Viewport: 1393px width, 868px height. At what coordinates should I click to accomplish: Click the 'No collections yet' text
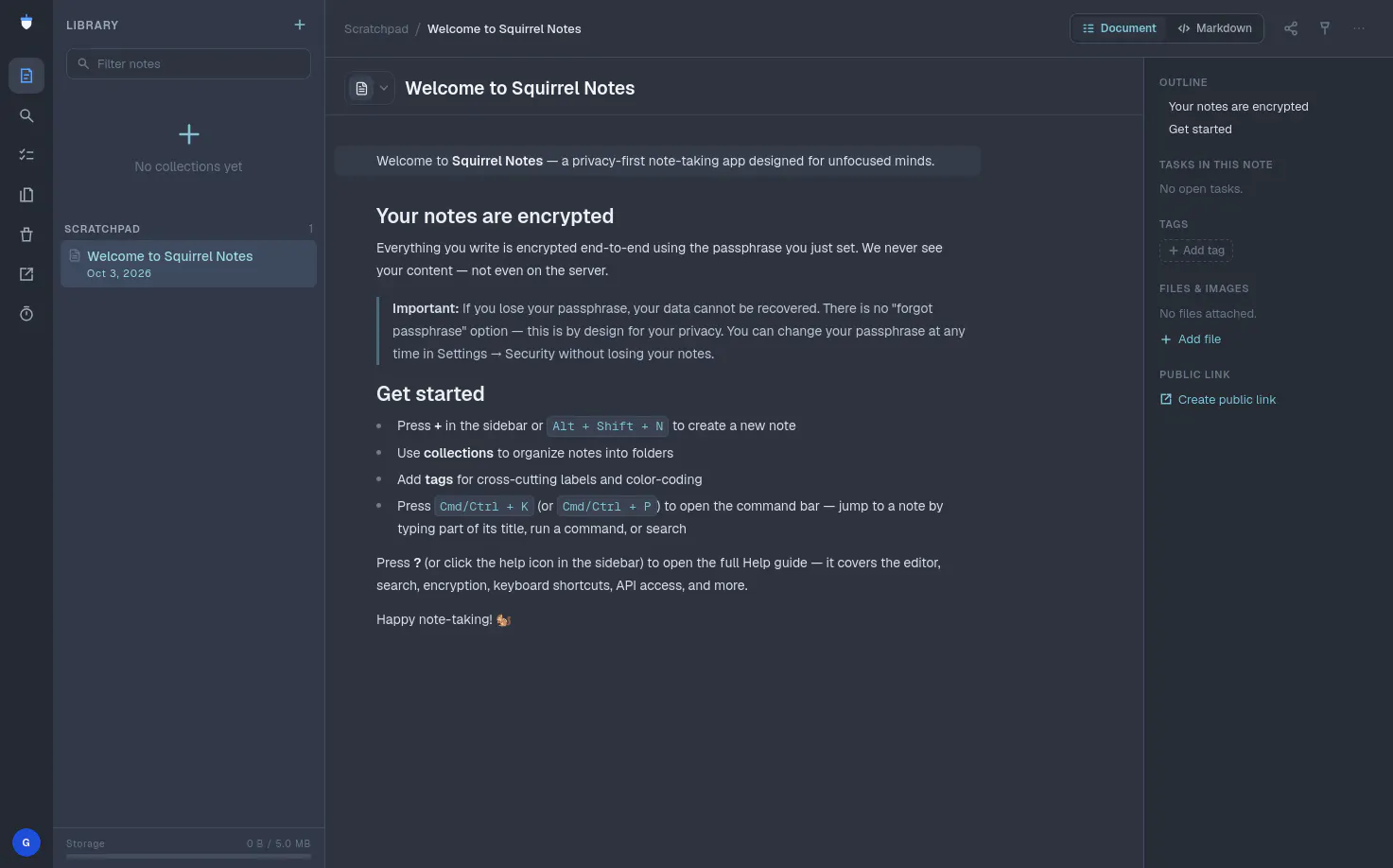click(x=189, y=166)
